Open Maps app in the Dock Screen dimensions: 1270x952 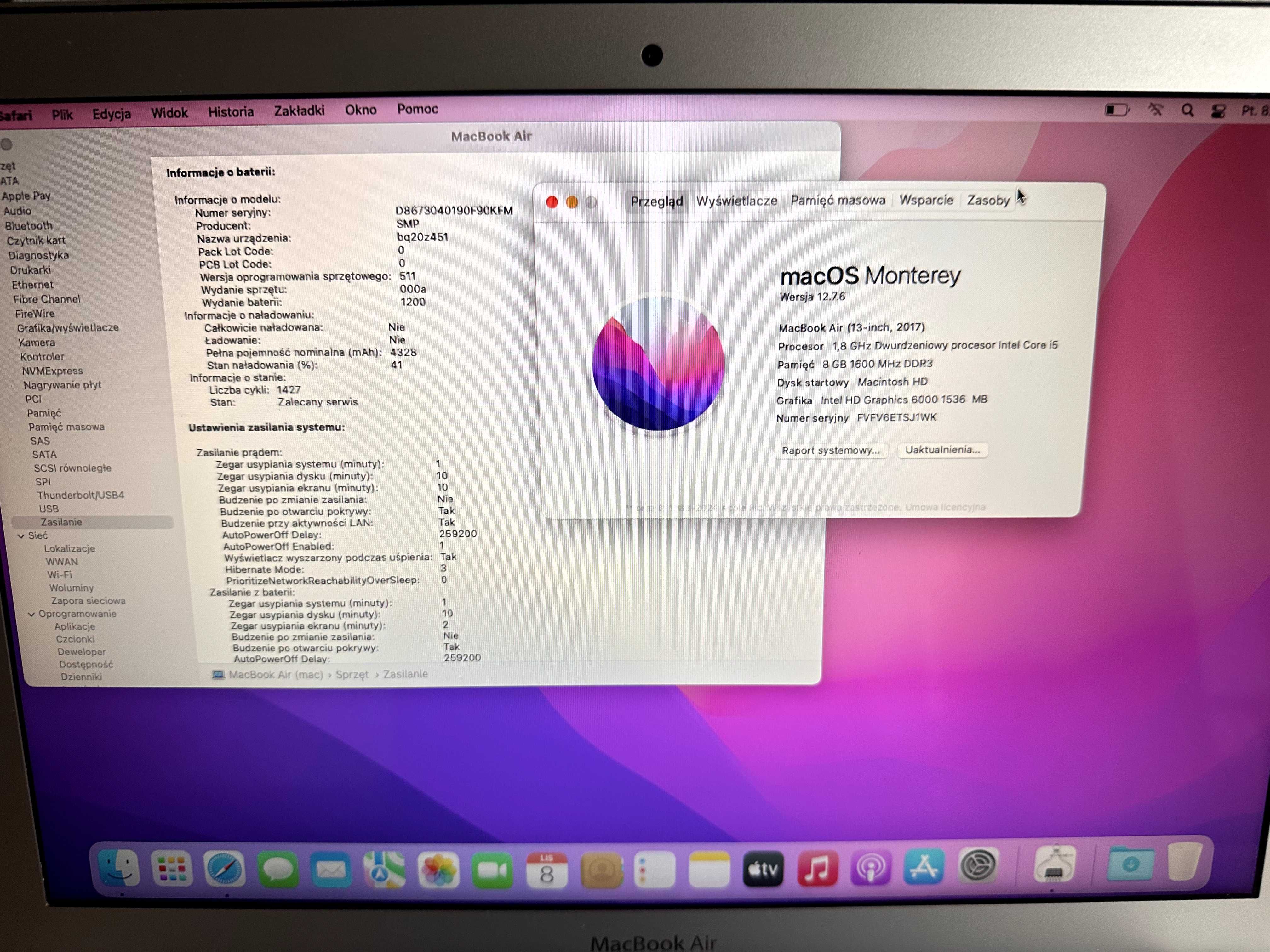click(x=384, y=870)
